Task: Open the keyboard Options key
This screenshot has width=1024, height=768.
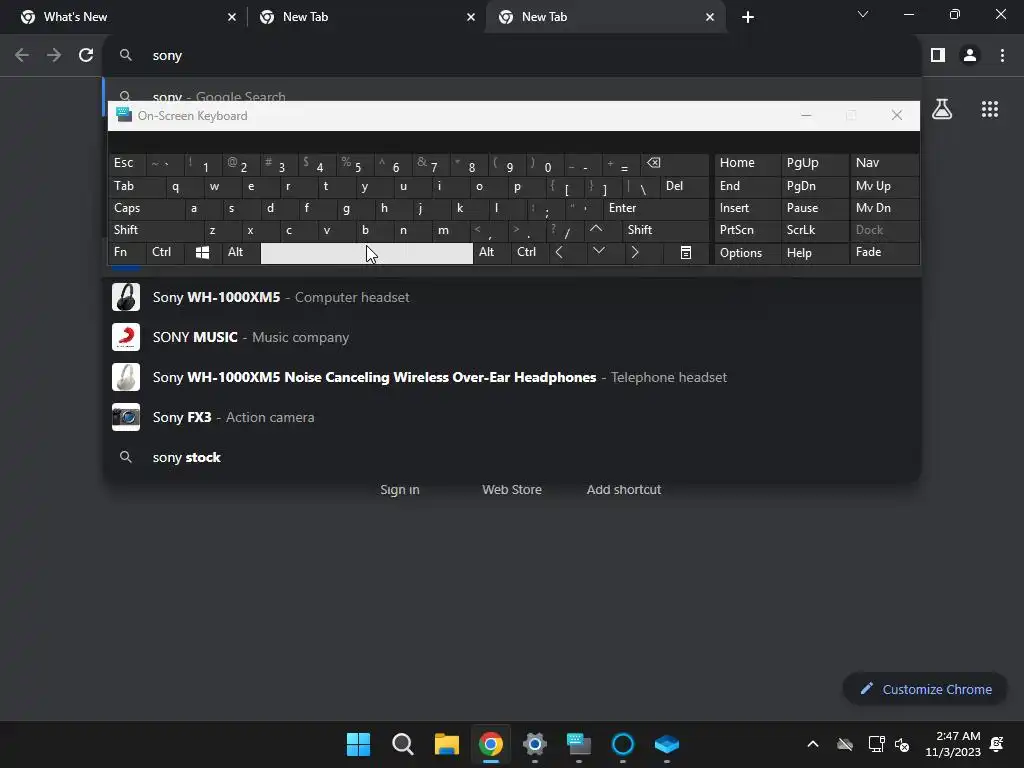Action: (x=747, y=253)
